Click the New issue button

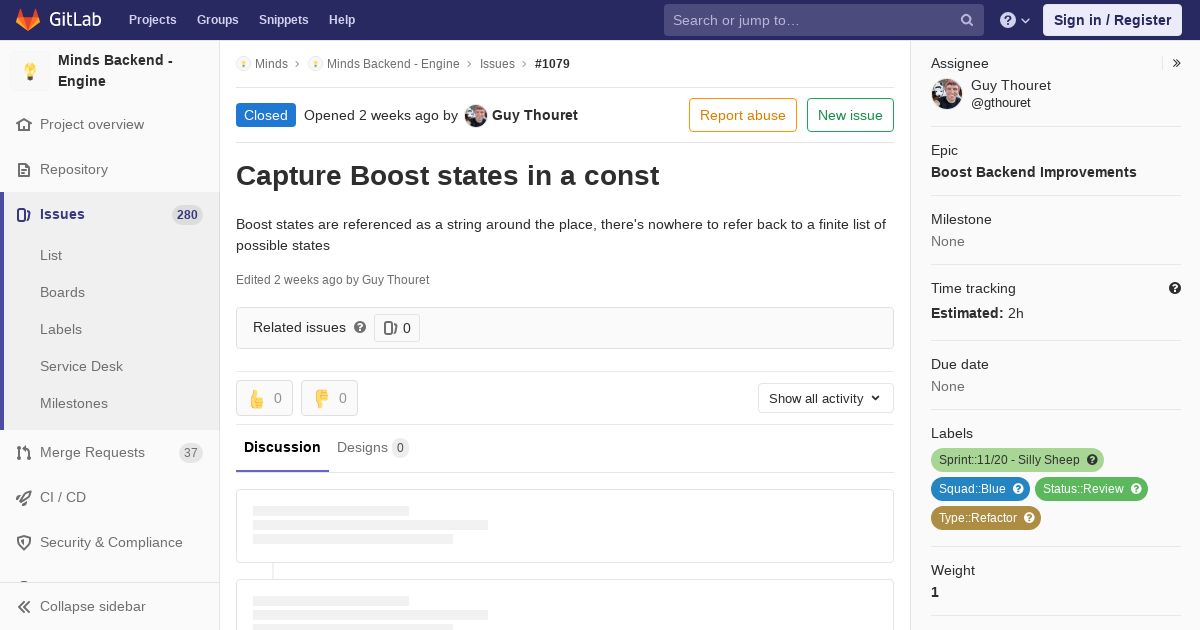pos(850,115)
